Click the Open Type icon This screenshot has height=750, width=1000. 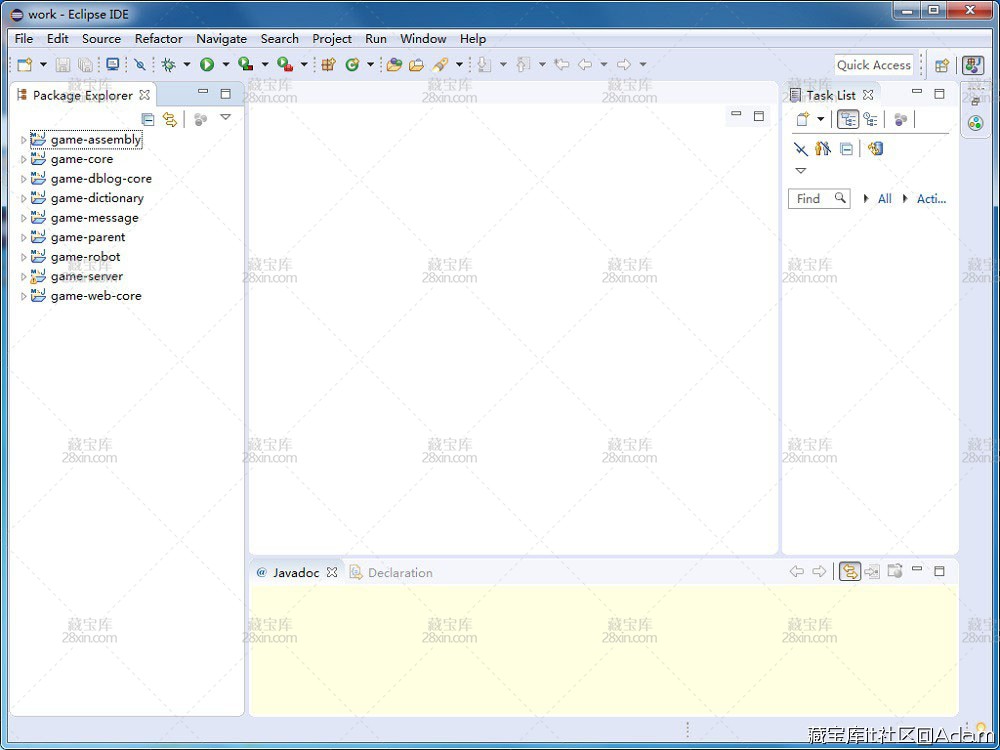point(394,64)
